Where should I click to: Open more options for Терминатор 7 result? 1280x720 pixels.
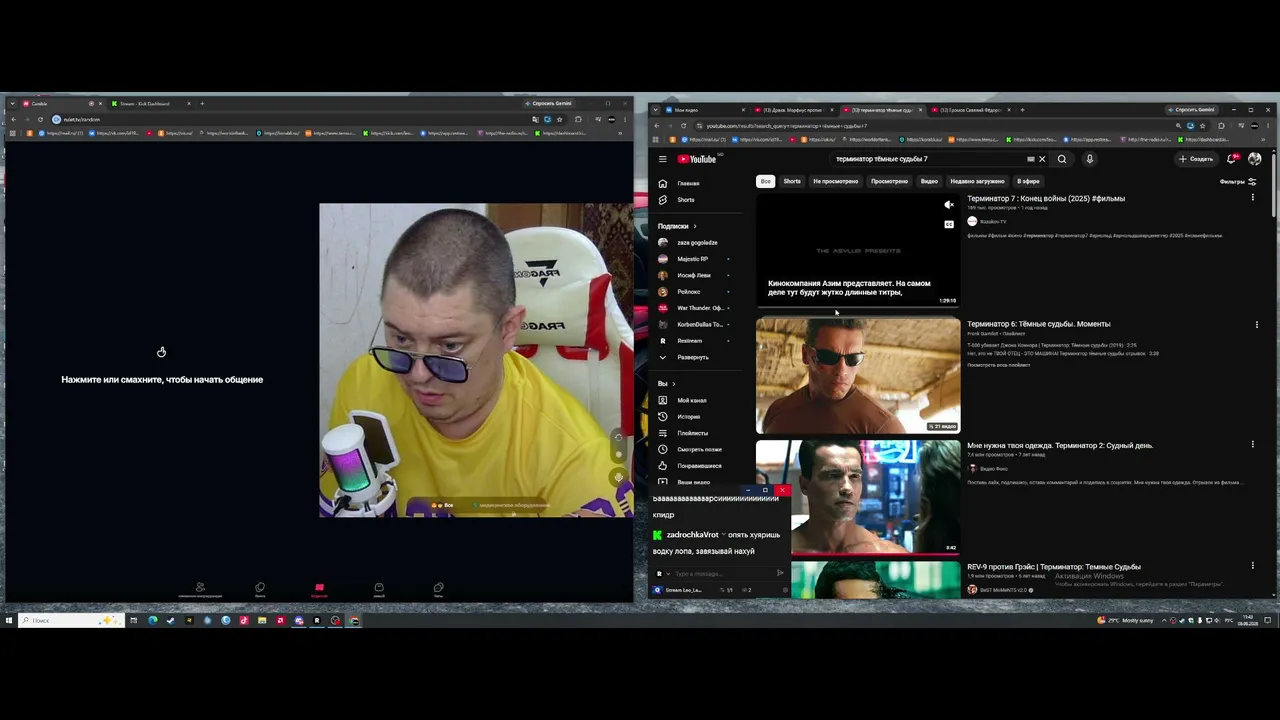(x=1252, y=198)
